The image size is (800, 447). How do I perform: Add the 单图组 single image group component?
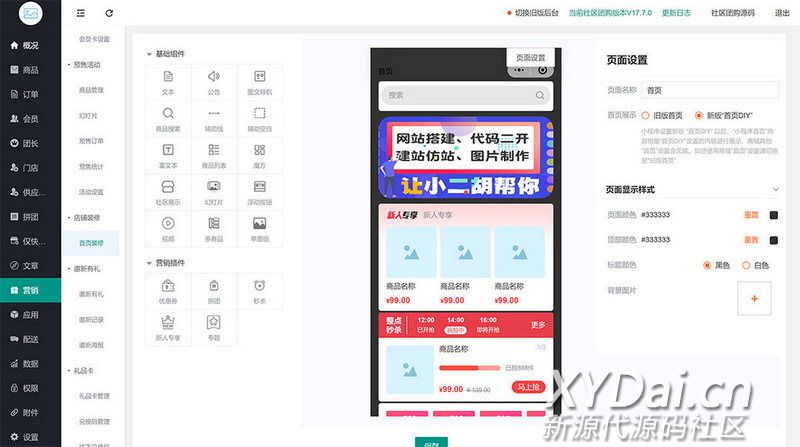click(259, 230)
